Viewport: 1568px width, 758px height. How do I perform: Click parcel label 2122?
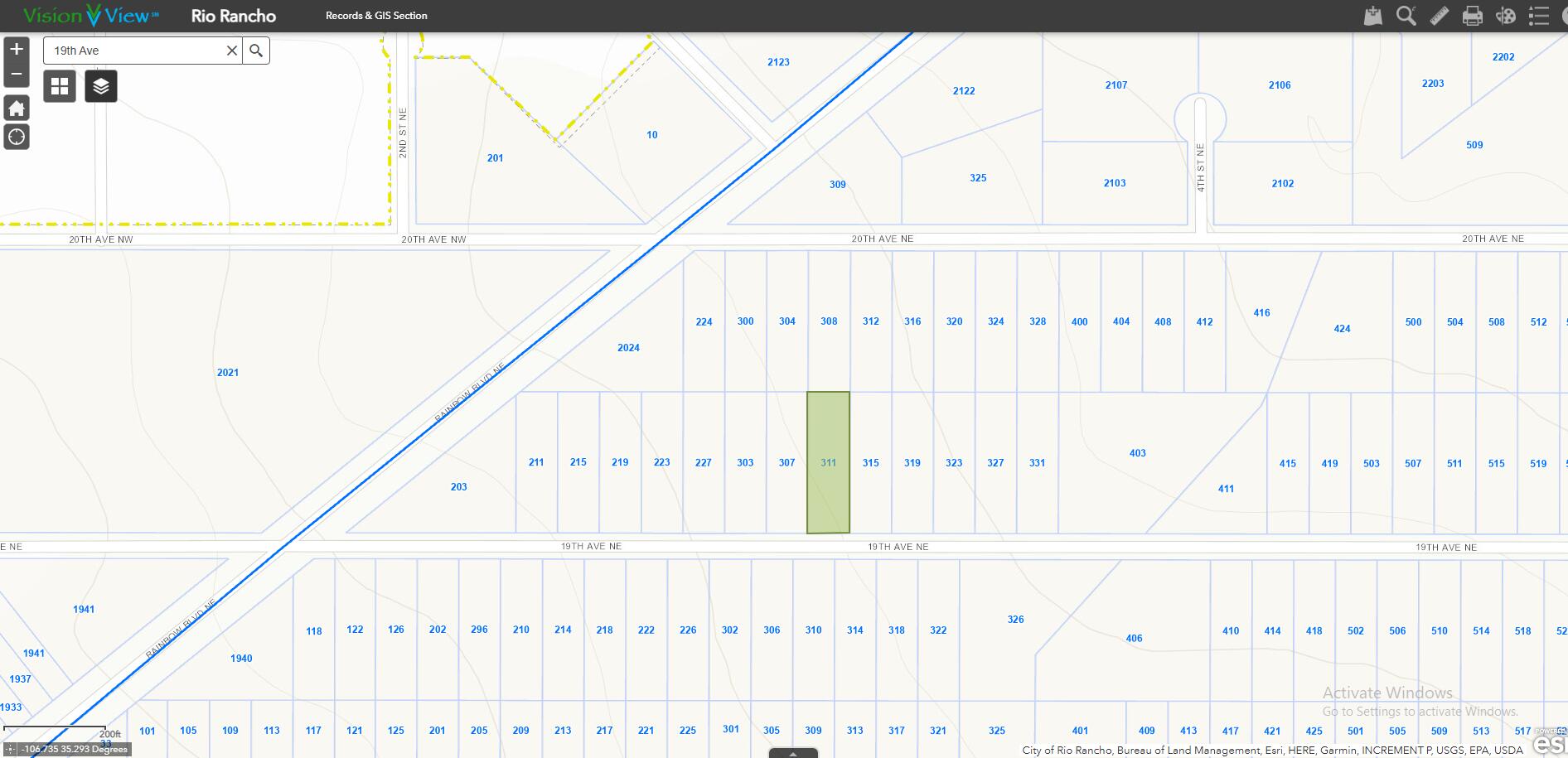pos(964,91)
